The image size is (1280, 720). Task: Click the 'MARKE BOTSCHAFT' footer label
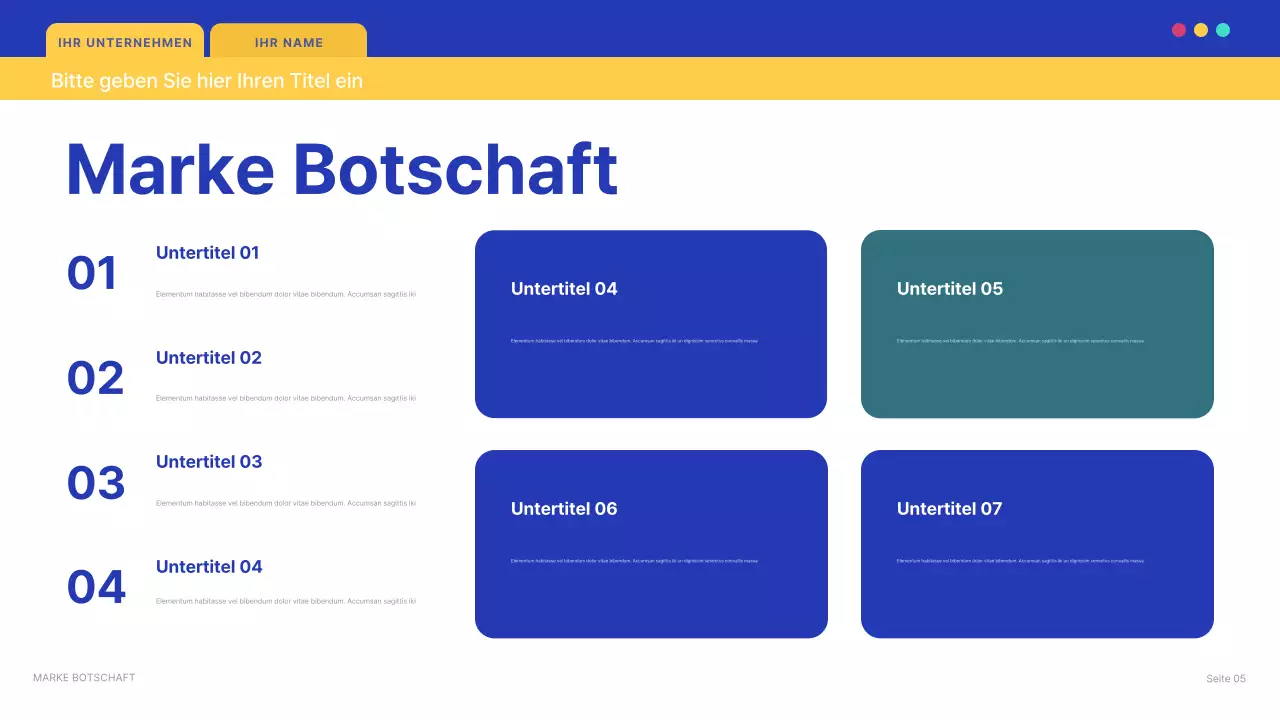[x=84, y=678]
